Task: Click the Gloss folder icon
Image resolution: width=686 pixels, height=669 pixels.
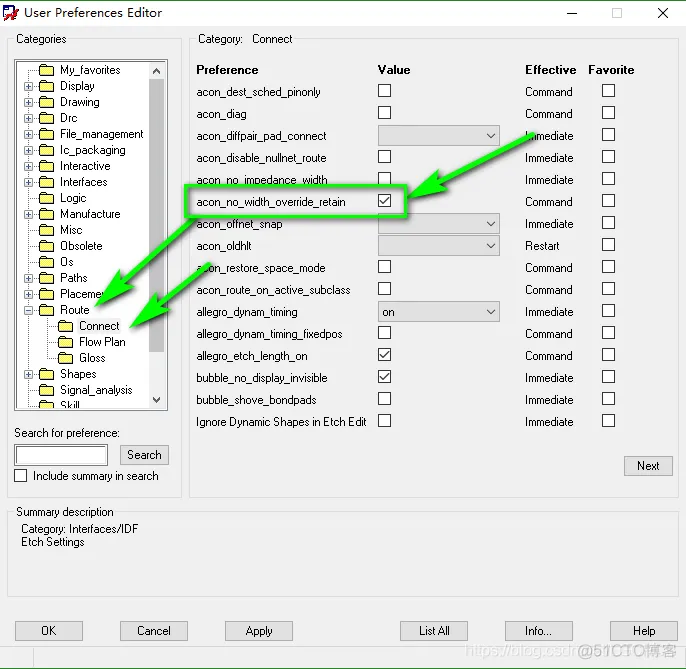Action: pos(66,358)
